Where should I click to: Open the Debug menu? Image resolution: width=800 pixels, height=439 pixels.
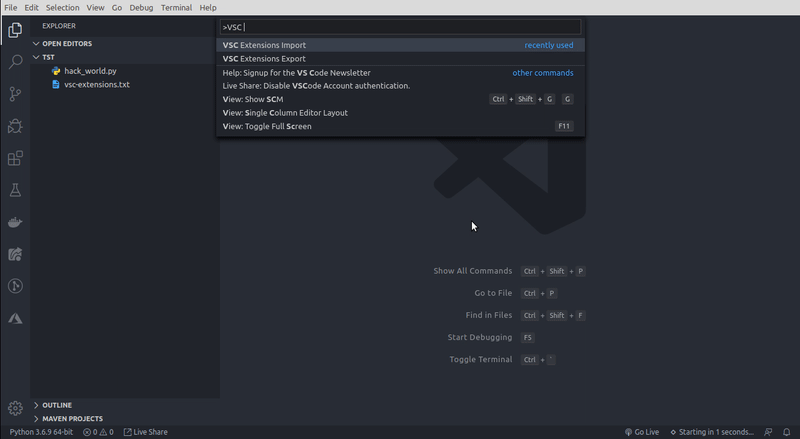click(141, 8)
